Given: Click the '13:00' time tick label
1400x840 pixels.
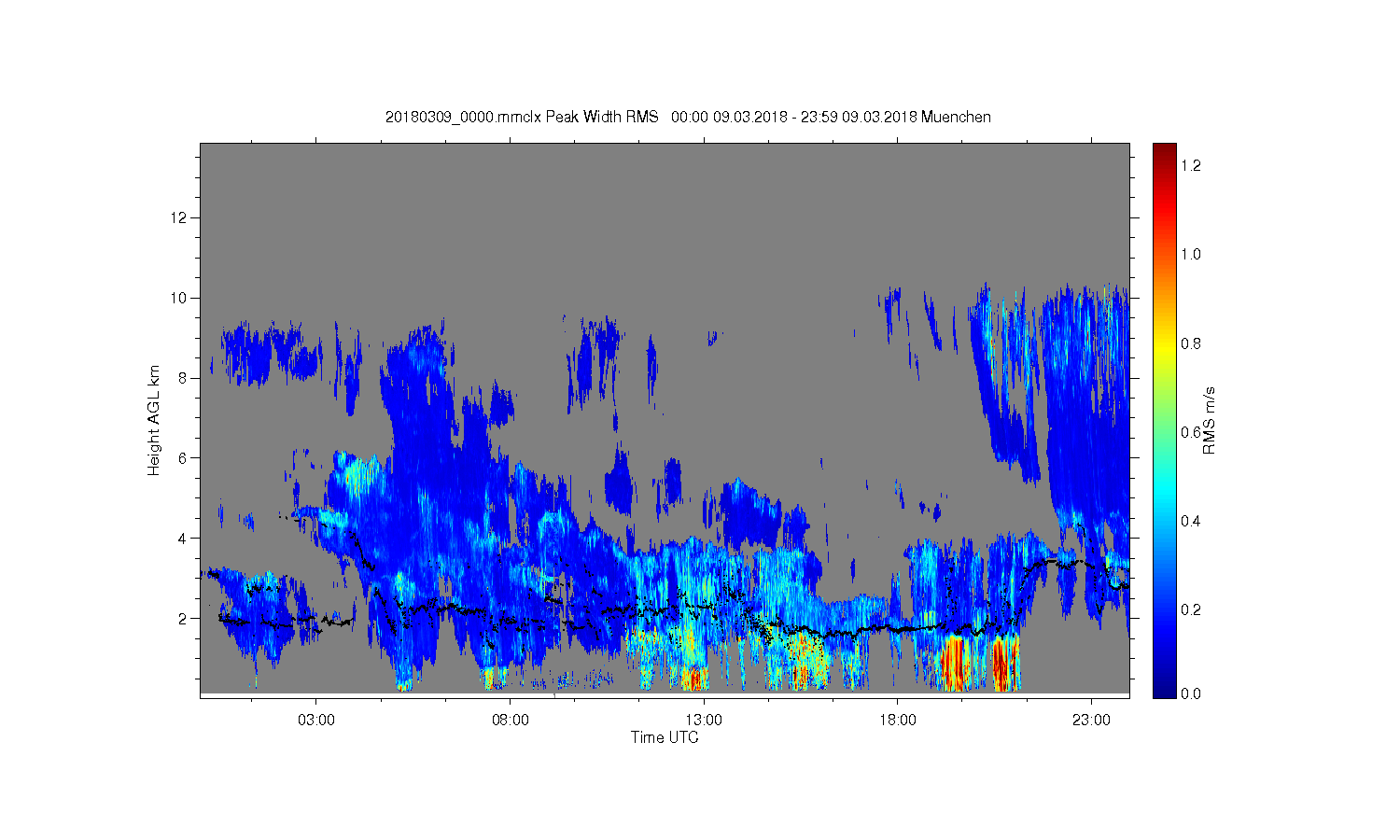Looking at the screenshot, I should tap(704, 720).
